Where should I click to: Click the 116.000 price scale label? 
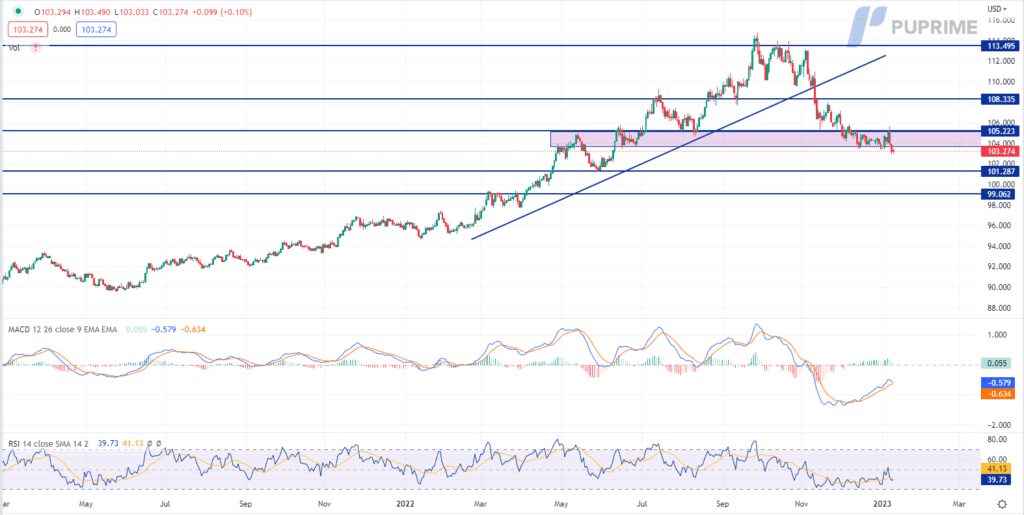(999, 20)
